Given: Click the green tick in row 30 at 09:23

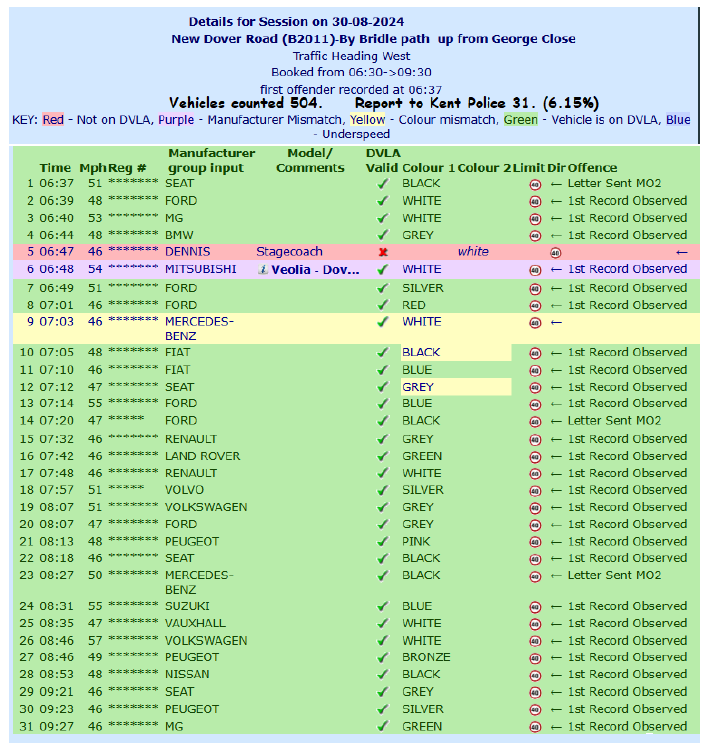Looking at the screenshot, I should (x=383, y=710).
